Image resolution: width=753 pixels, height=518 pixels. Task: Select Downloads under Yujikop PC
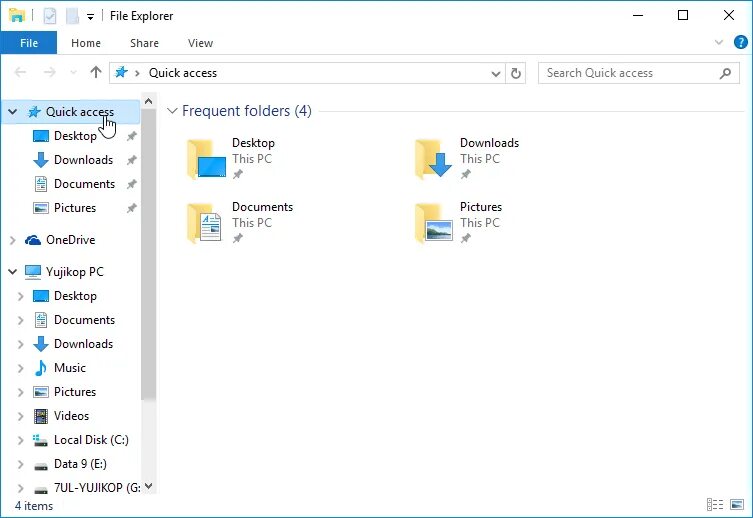pyautogui.click(x=84, y=344)
